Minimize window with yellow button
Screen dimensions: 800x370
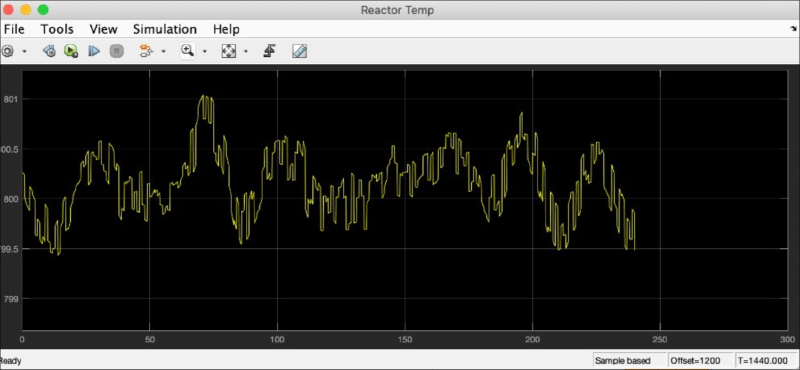[x=26, y=10]
